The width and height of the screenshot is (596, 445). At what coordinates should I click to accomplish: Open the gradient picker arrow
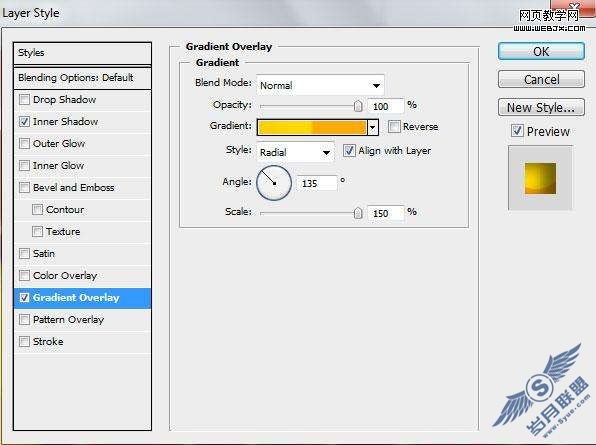[x=373, y=127]
